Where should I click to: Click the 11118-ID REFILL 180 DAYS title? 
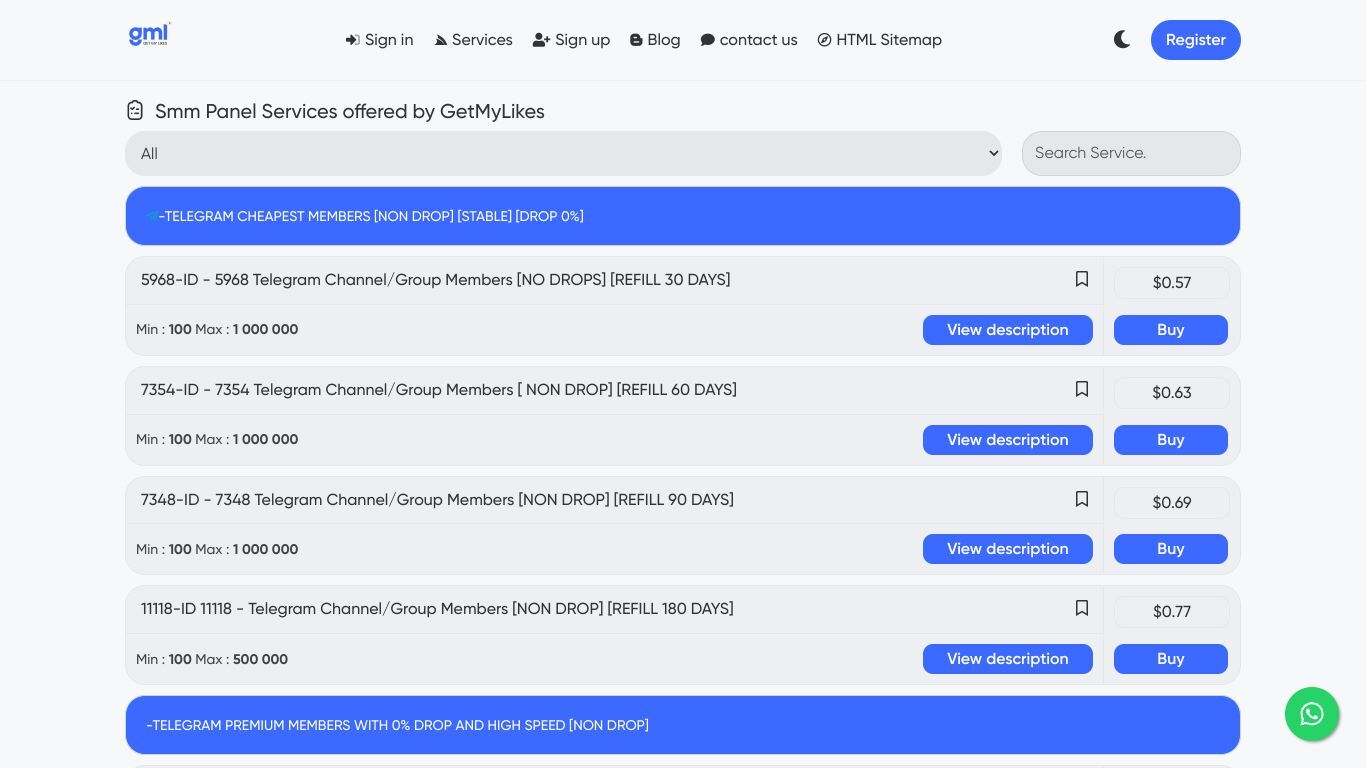click(437, 609)
